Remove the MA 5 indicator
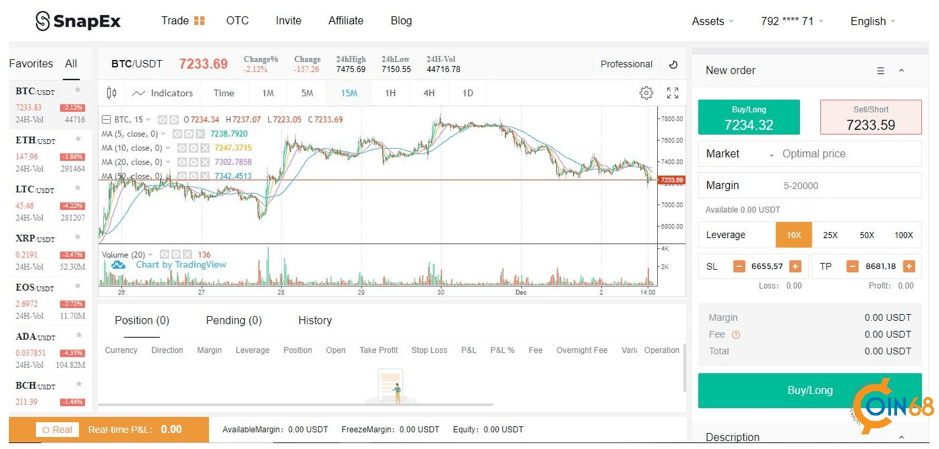This screenshot has width=939, height=449. (x=199, y=134)
